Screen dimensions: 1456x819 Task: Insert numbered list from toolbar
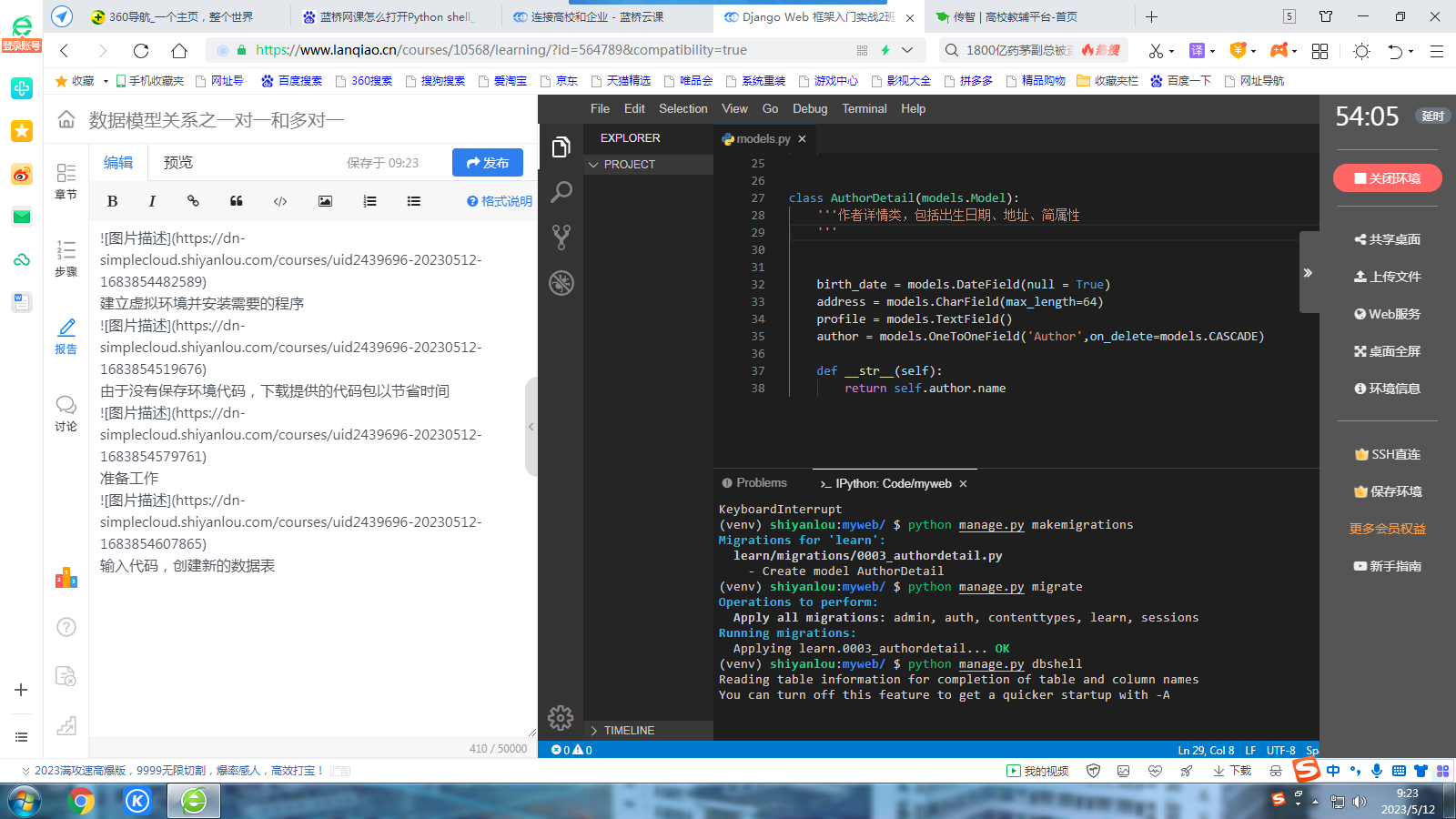pos(369,201)
